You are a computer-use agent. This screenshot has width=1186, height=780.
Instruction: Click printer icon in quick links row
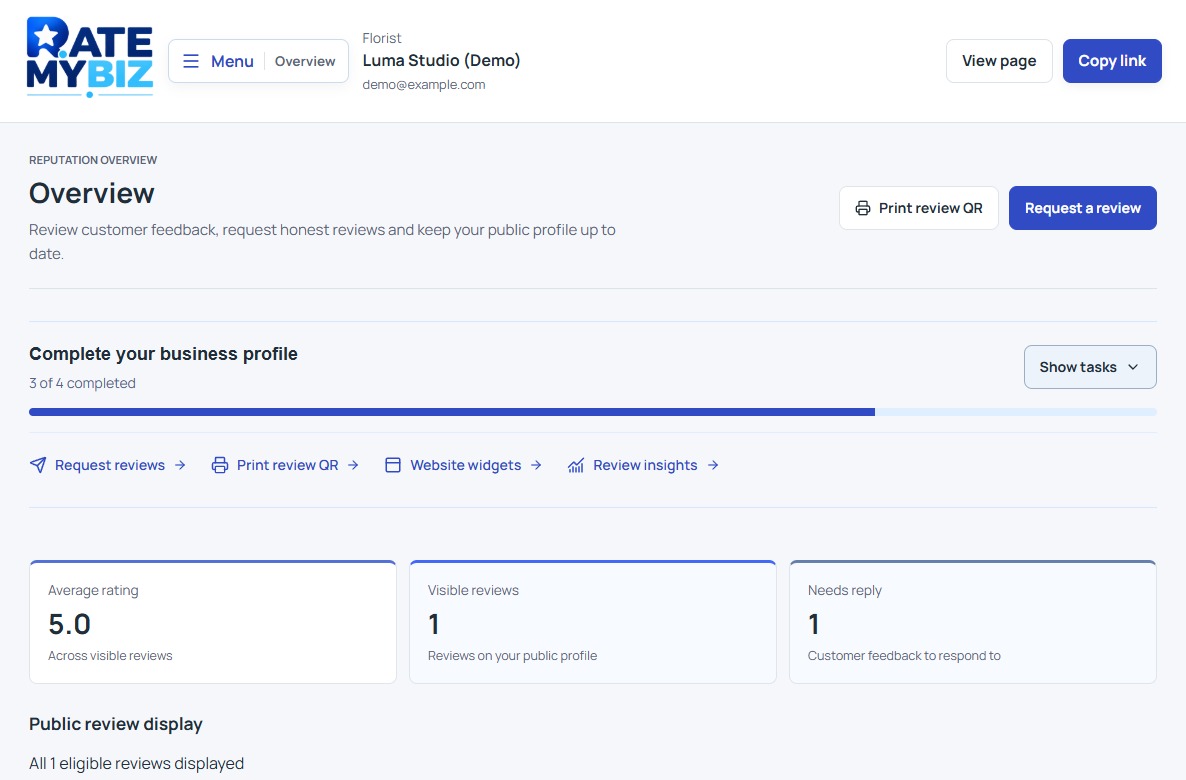219,465
